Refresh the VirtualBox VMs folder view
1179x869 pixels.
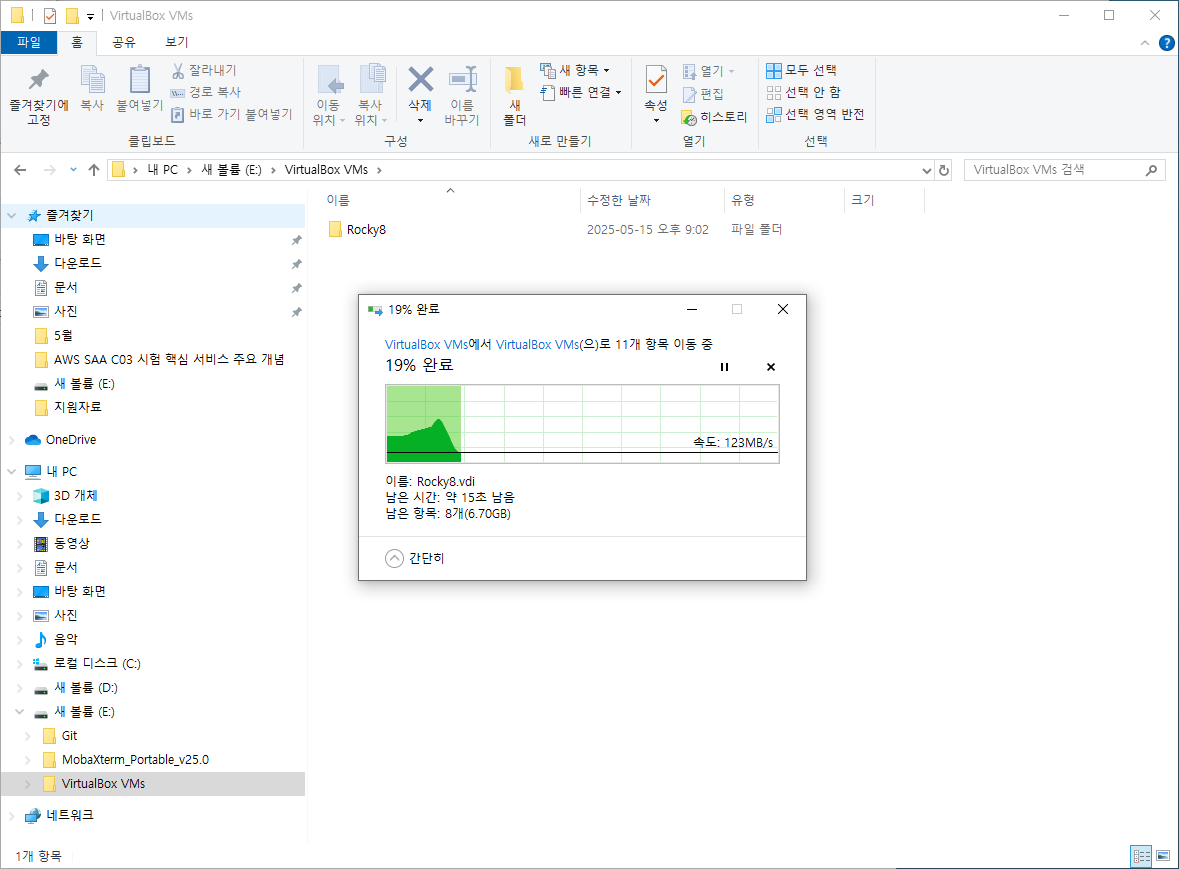tap(944, 170)
